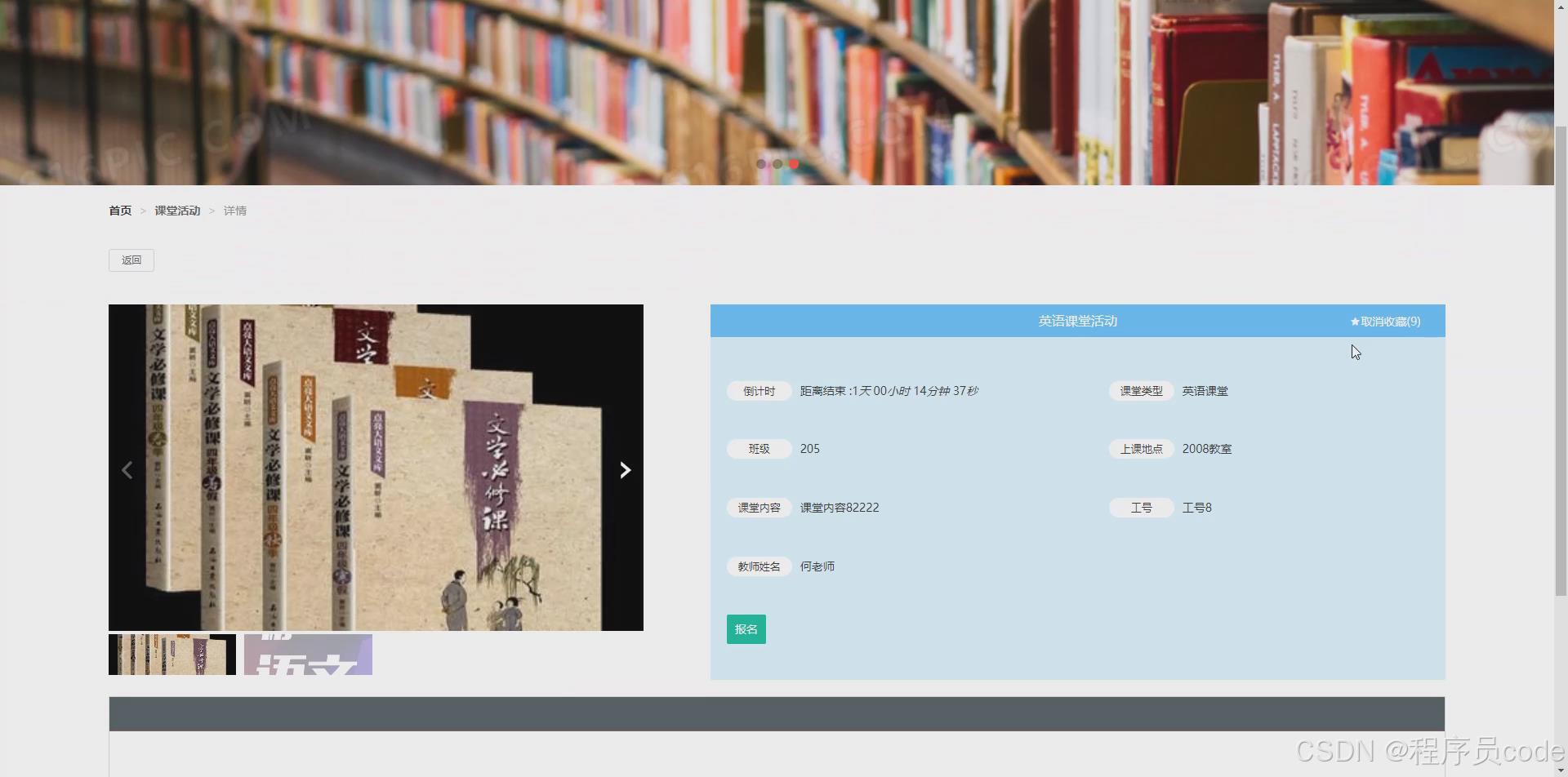Click the 教师姓名 label tag
Viewport: 1568px width, 777px height.
click(x=759, y=566)
